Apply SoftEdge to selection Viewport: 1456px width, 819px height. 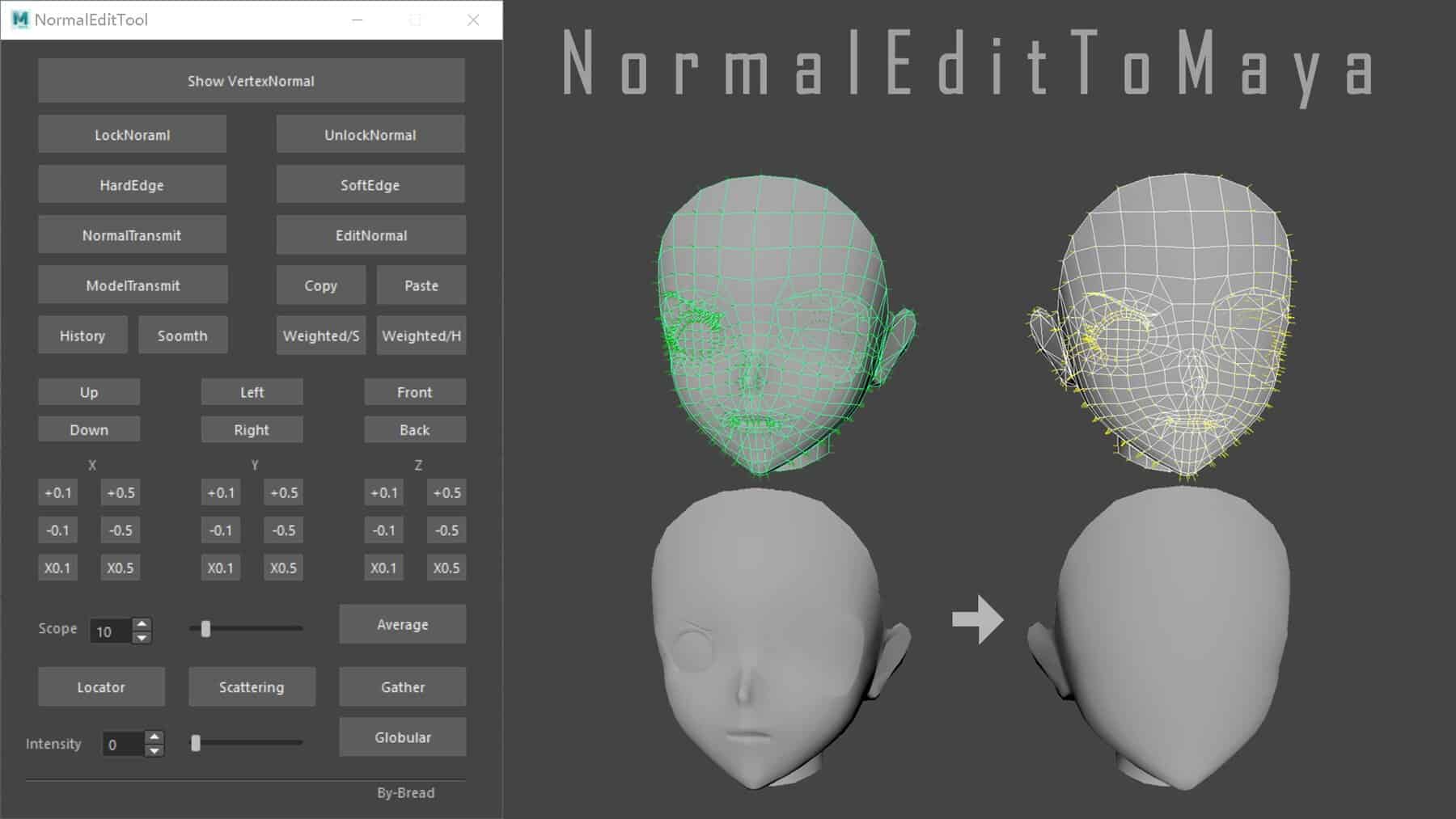click(370, 185)
